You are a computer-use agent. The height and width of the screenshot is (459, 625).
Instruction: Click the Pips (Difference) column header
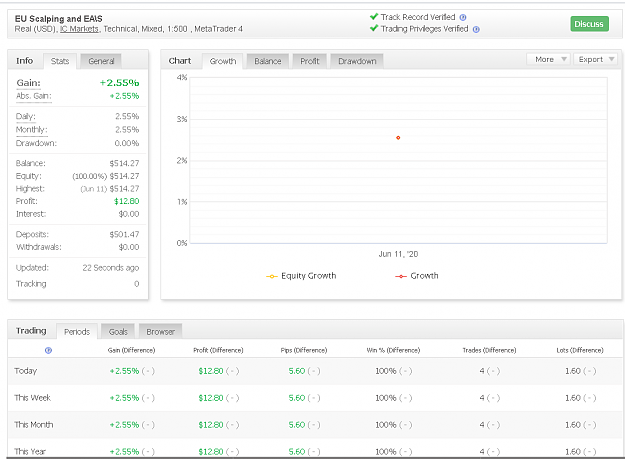(x=304, y=351)
